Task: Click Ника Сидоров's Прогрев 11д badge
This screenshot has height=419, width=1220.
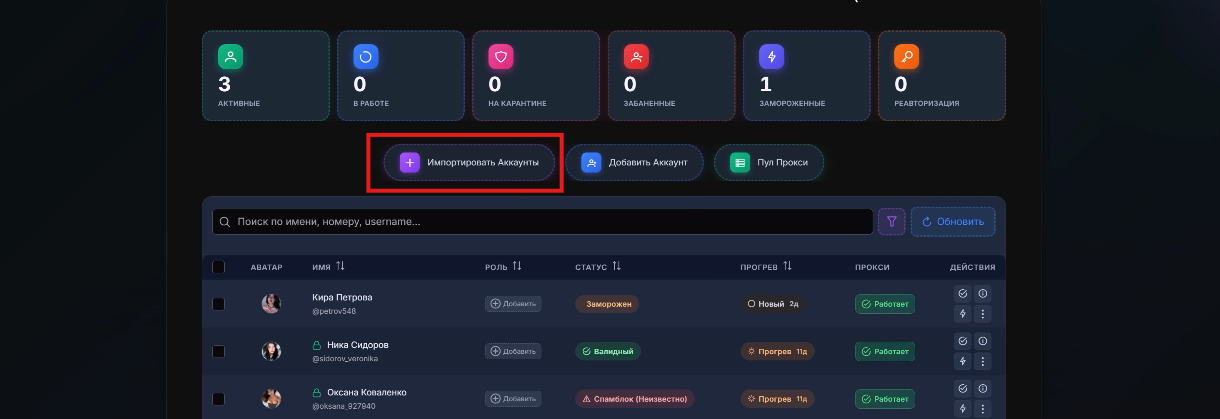Action: pyautogui.click(x=777, y=351)
